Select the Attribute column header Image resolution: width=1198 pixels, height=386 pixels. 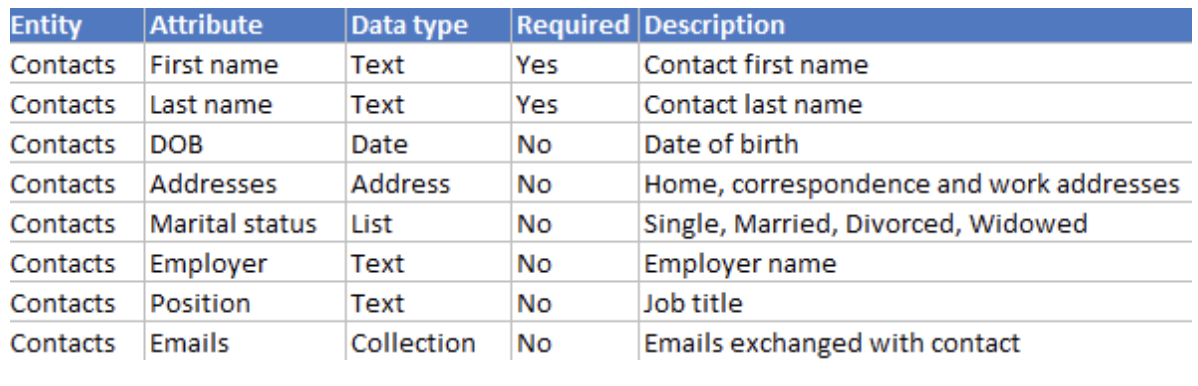tap(245, 26)
